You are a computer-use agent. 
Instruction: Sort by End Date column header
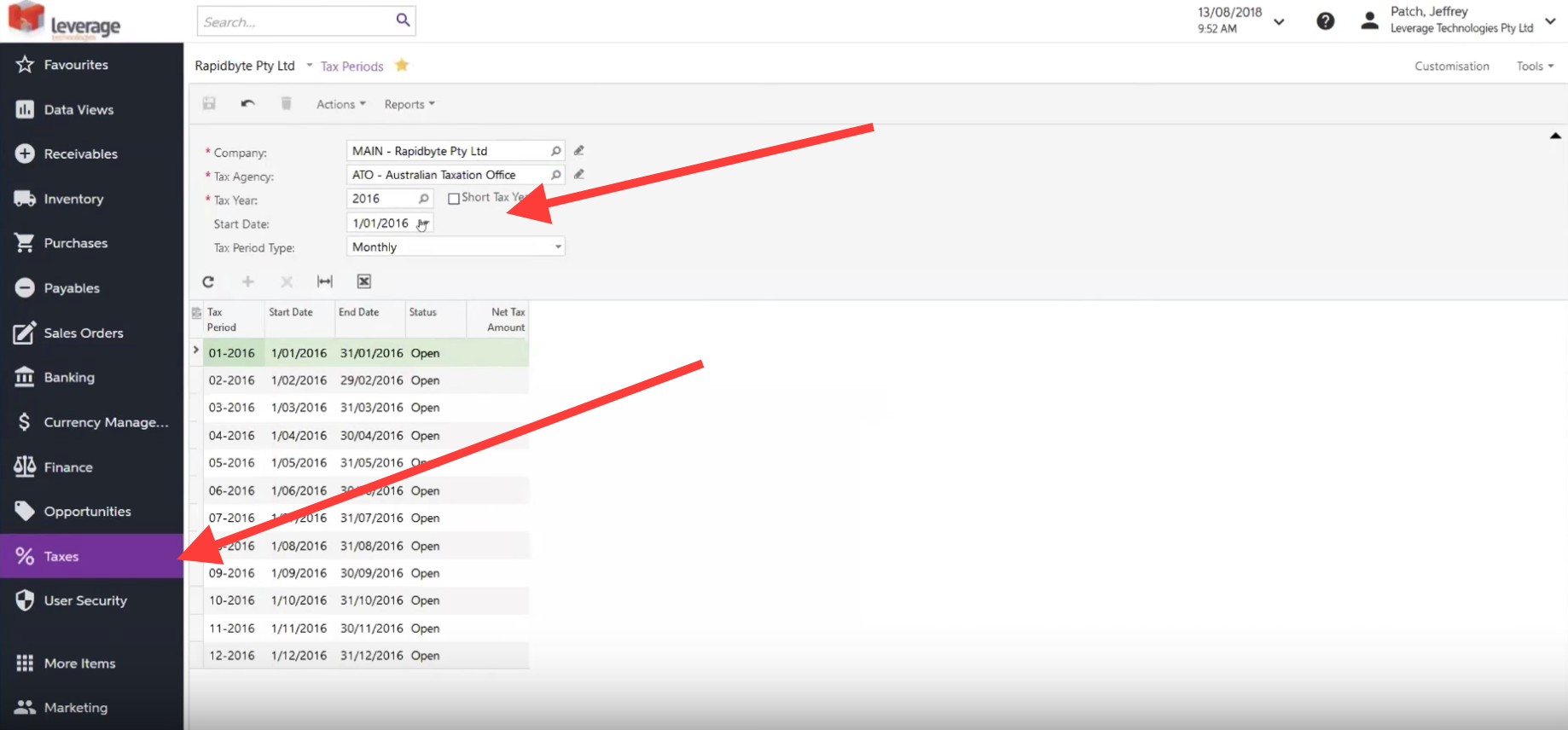click(369, 320)
